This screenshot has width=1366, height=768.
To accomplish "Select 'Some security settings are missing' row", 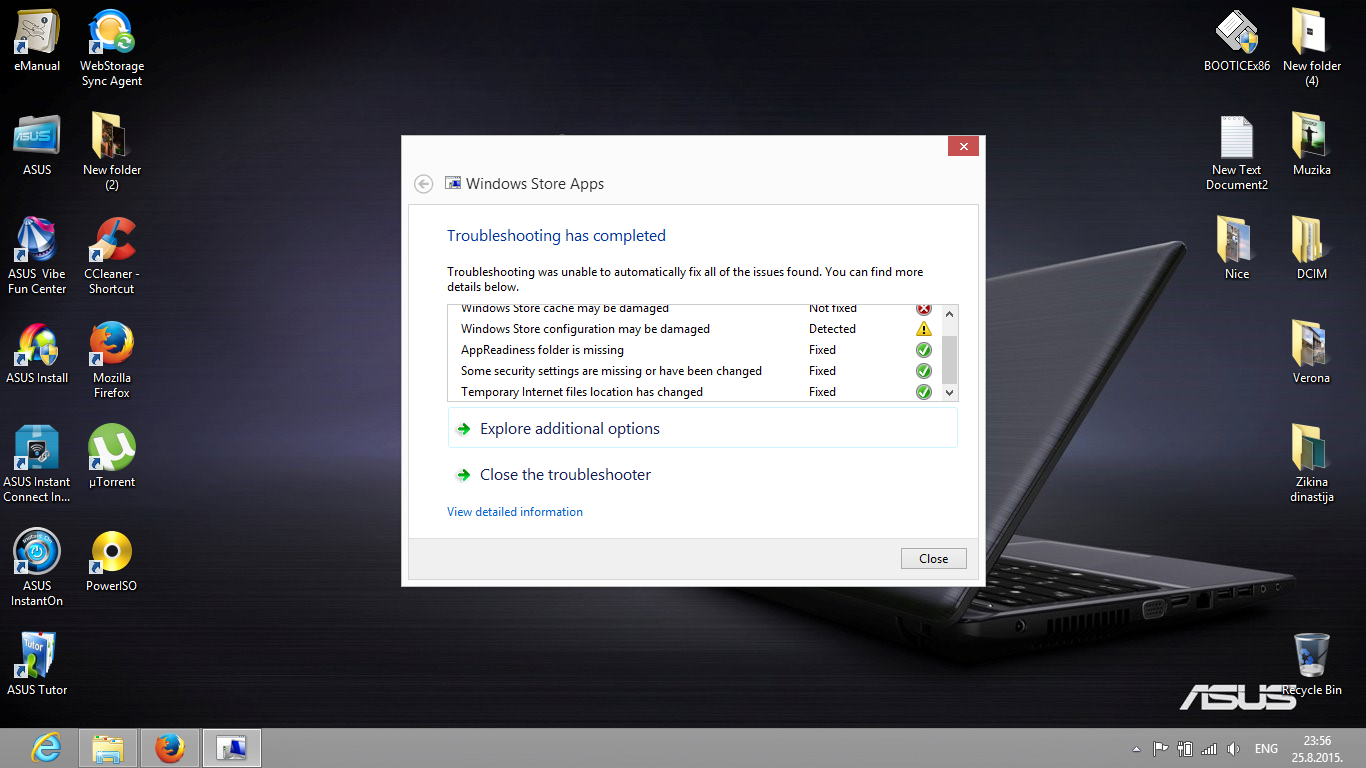I will [695, 371].
